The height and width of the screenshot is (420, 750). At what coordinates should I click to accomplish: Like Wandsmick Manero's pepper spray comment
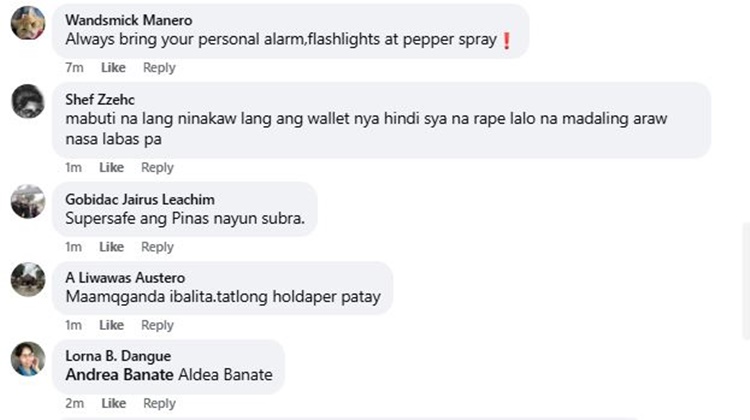[x=113, y=67]
